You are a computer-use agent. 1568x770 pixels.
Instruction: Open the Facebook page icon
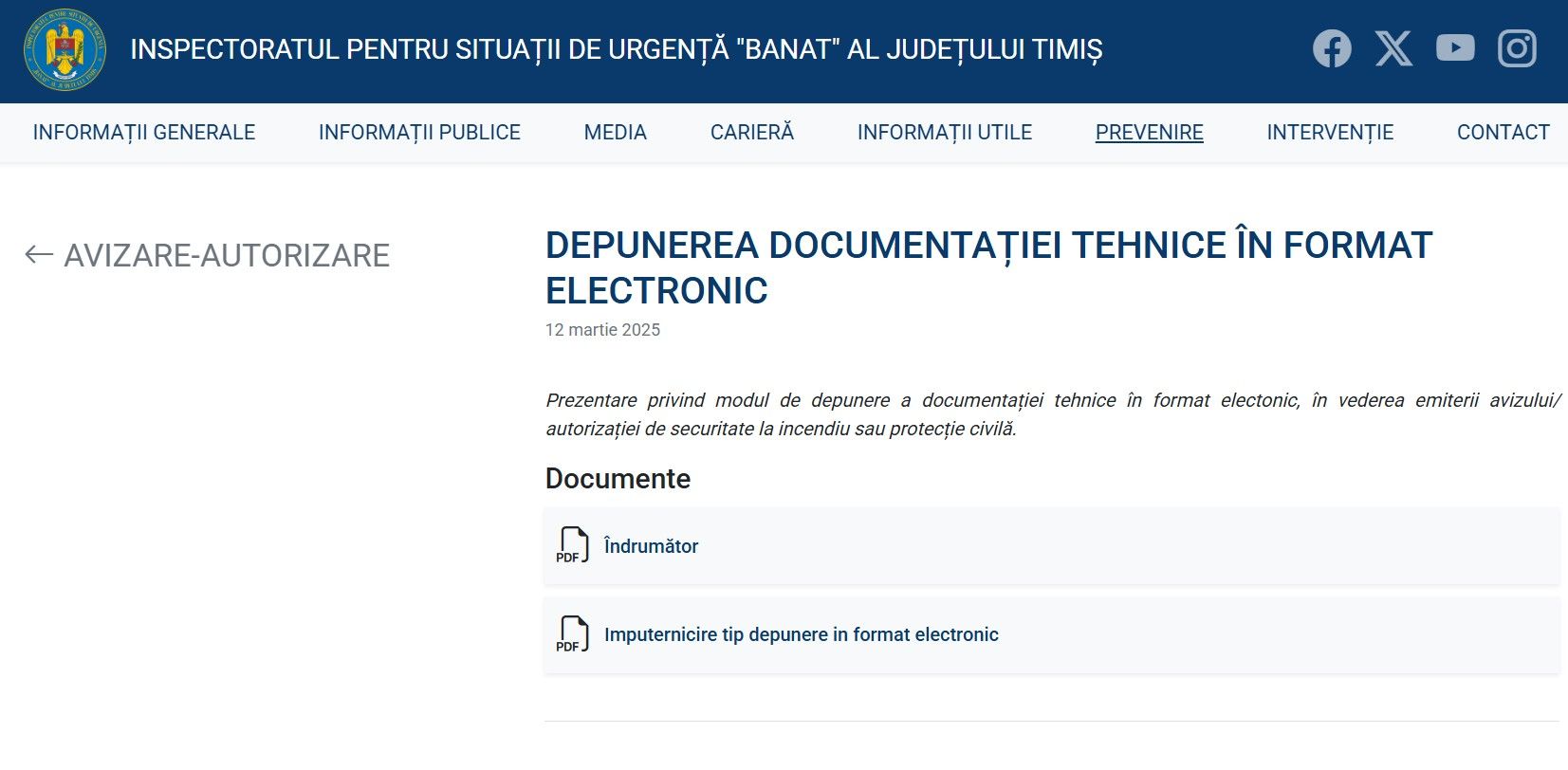point(1332,48)
